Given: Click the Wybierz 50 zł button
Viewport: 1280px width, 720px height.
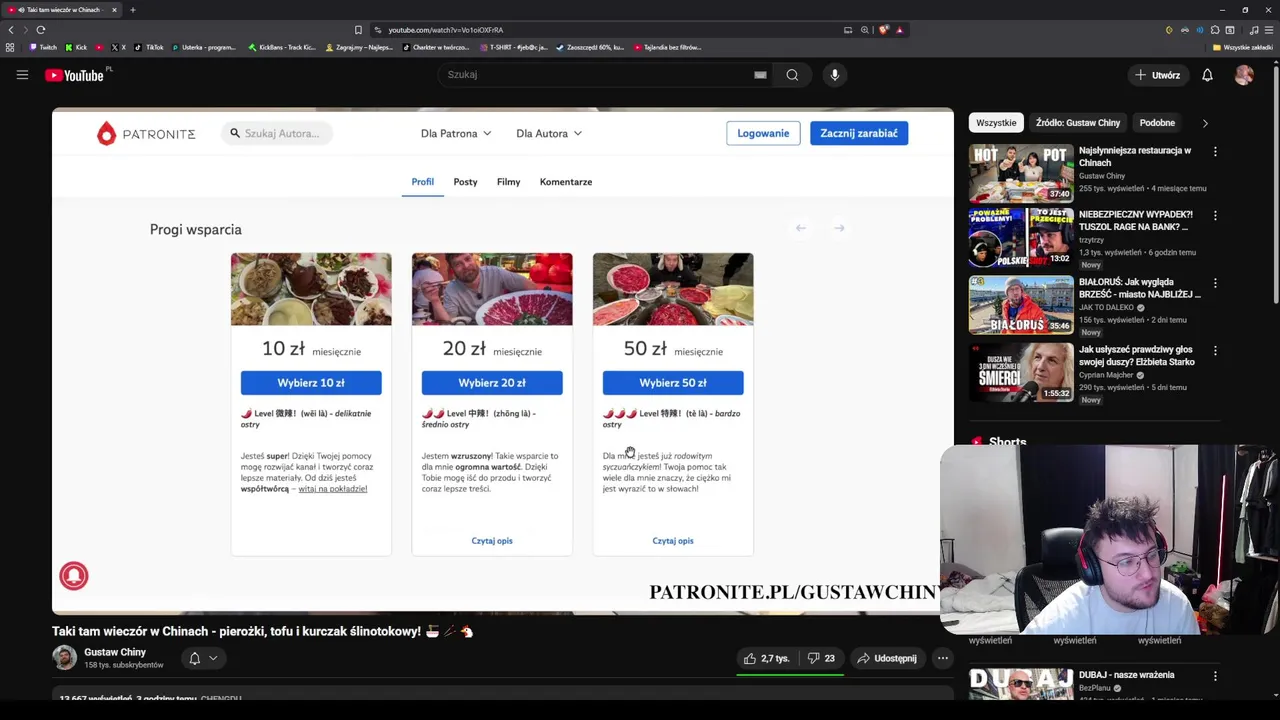Looking at the screenshot, I should (x=673, y=383).
